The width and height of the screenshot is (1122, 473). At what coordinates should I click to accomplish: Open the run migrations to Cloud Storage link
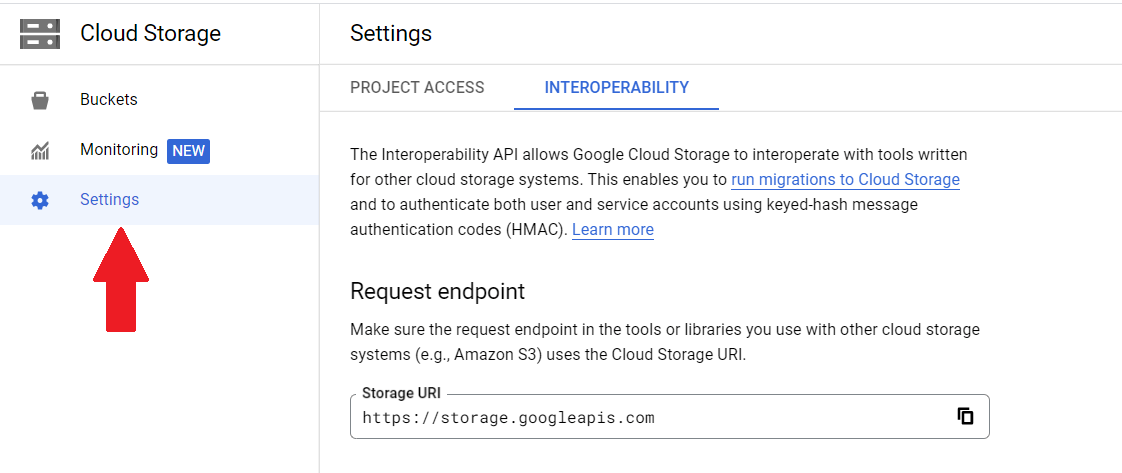(x=845, y=180)
